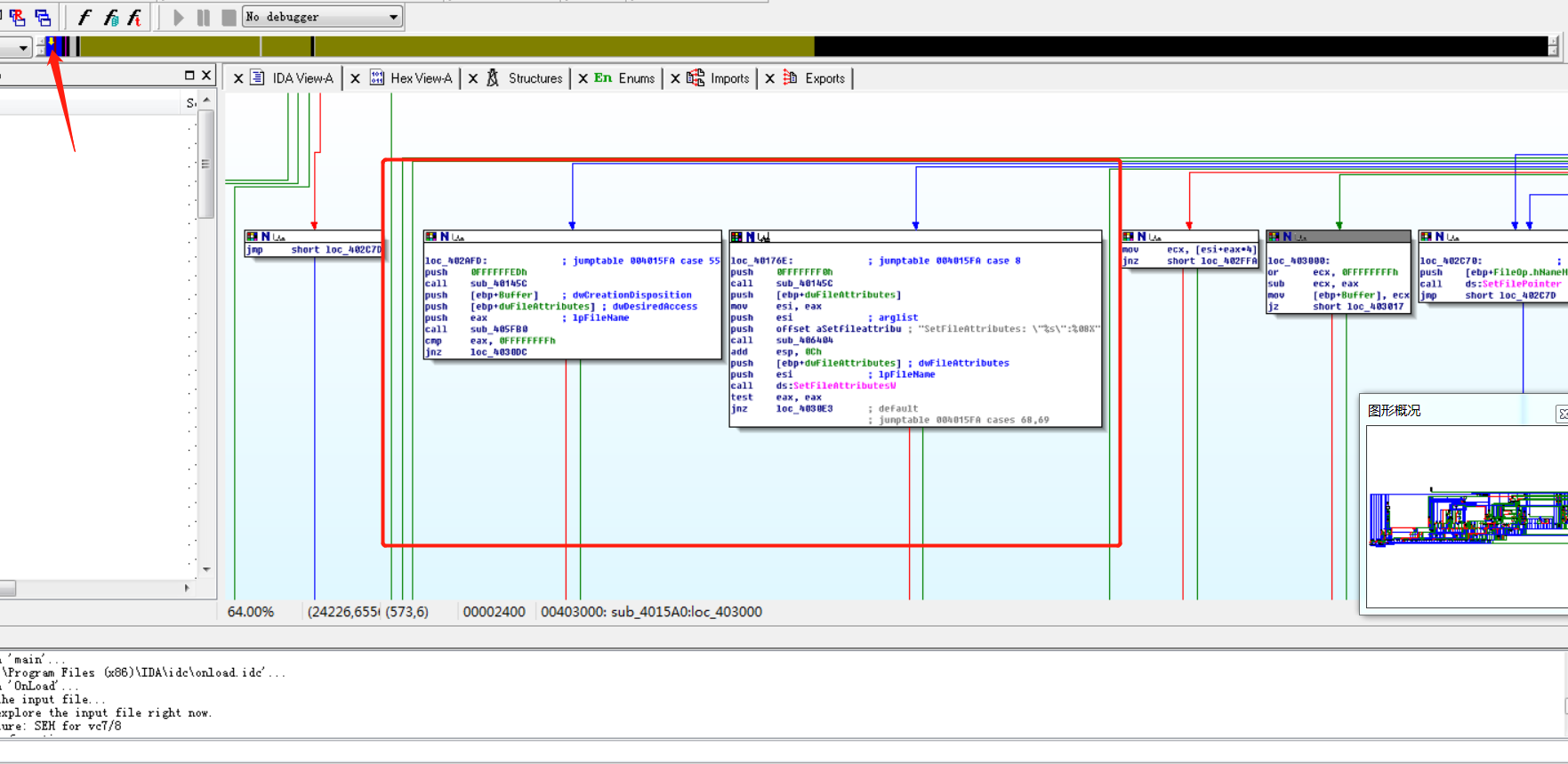Screen dimensions: 1568x764
Task: Close the left side panel
Action: (206, 76)
